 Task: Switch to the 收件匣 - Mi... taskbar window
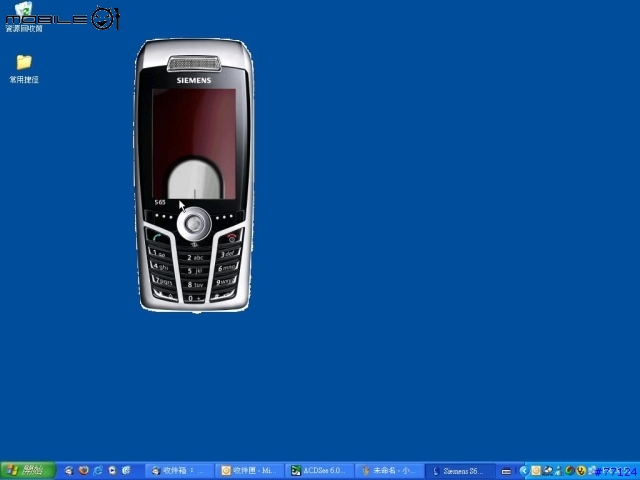coord(250,471)
